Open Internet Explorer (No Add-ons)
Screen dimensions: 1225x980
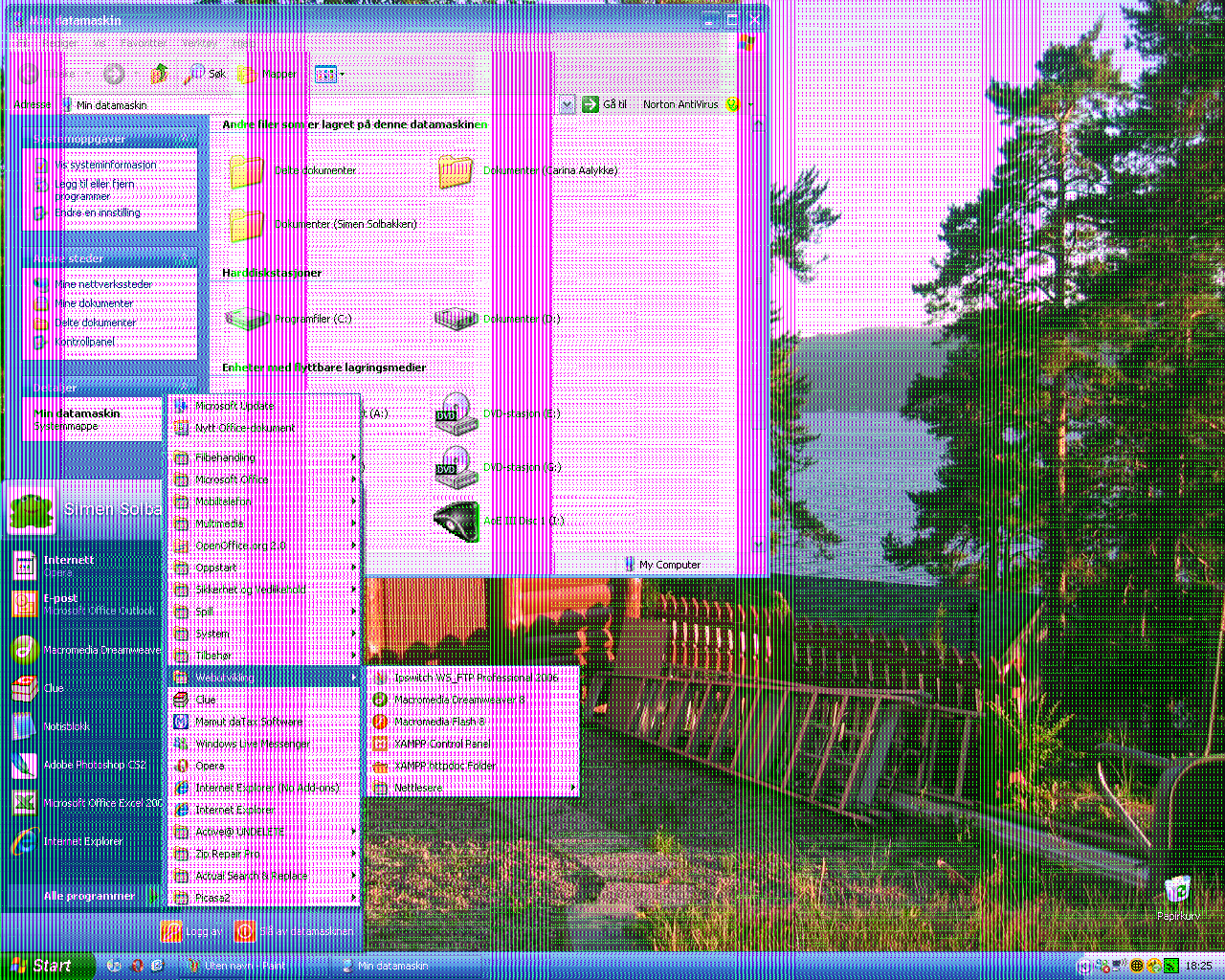[265, 788]
